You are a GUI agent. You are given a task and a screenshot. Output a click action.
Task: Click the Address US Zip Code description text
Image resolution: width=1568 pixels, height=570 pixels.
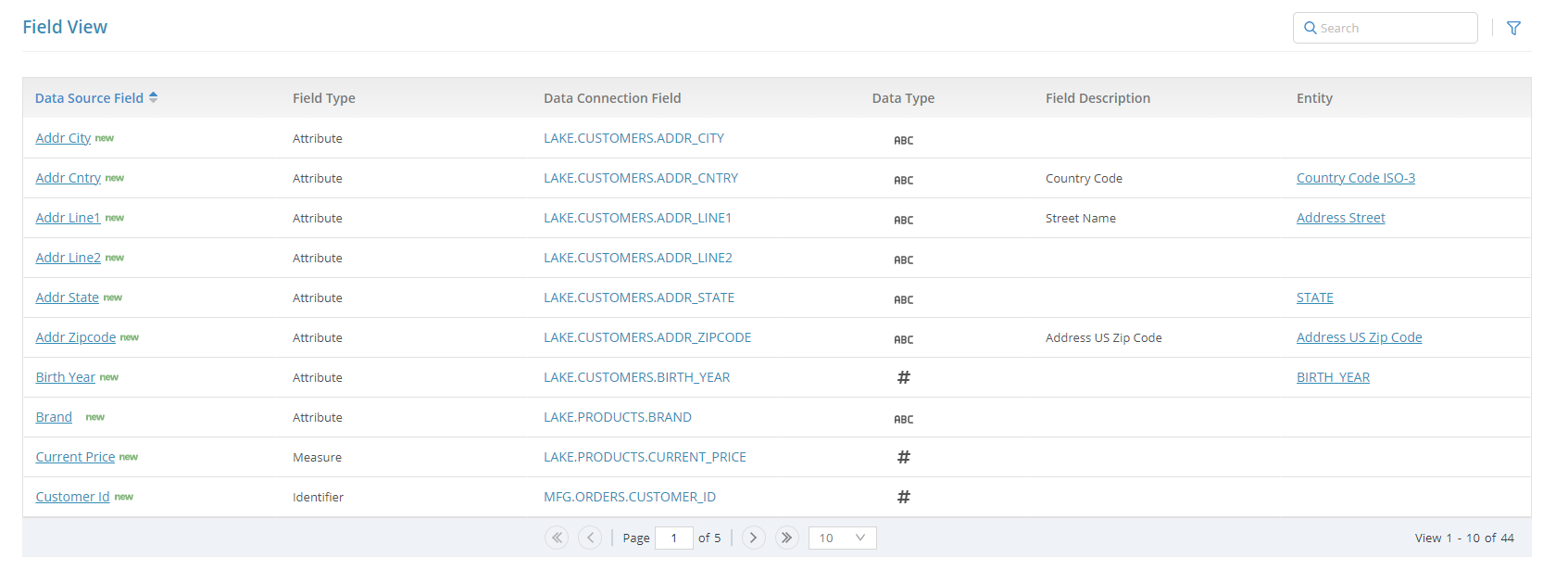coord(1104,337)
